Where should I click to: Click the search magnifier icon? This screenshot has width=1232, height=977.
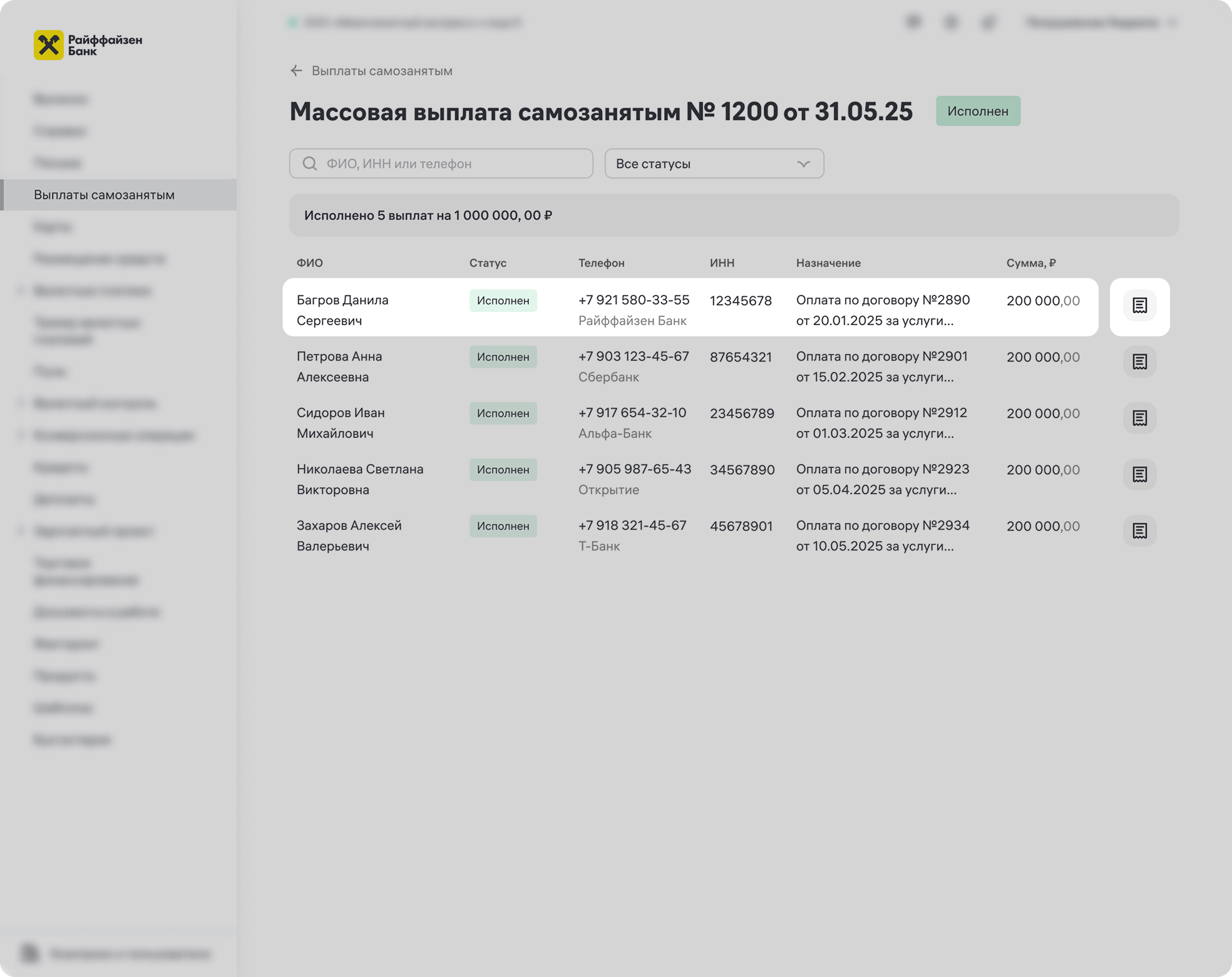click(x=309, y=163)
